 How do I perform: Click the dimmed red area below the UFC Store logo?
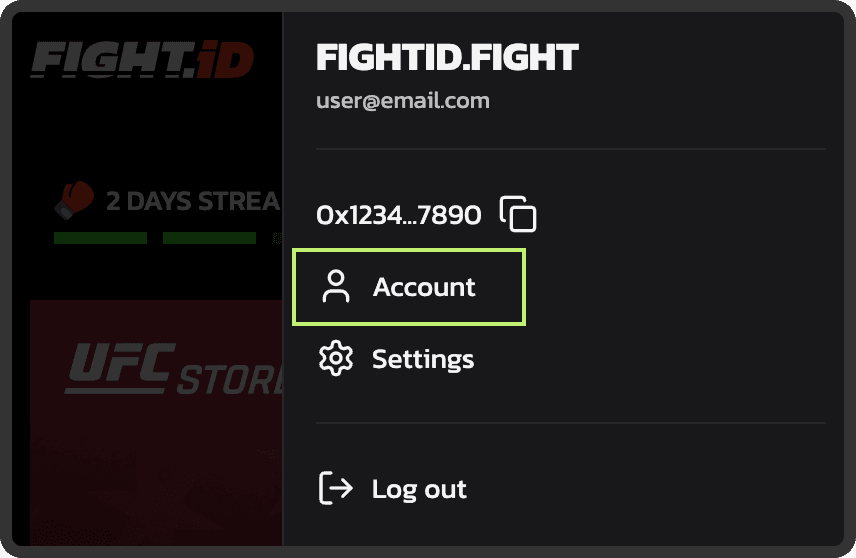pyautogui.click(x=156, y=470)
